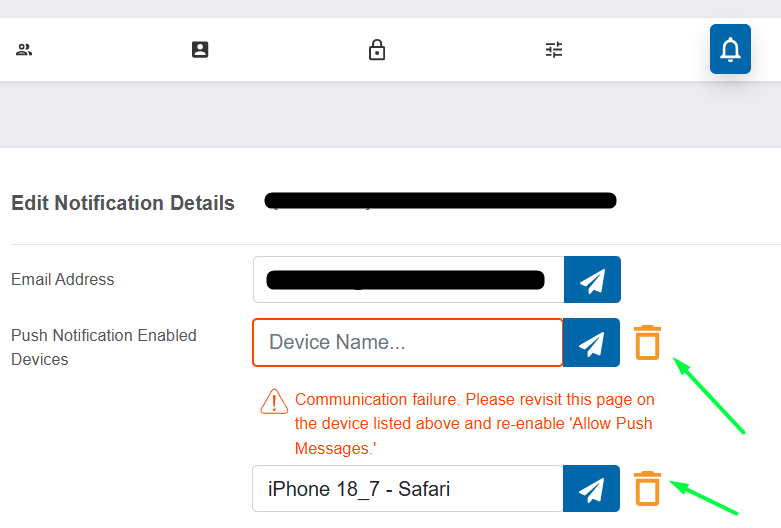The image size is (781, 528).
Task: Click the redacted text beside the heading
Action: point(440,201)
